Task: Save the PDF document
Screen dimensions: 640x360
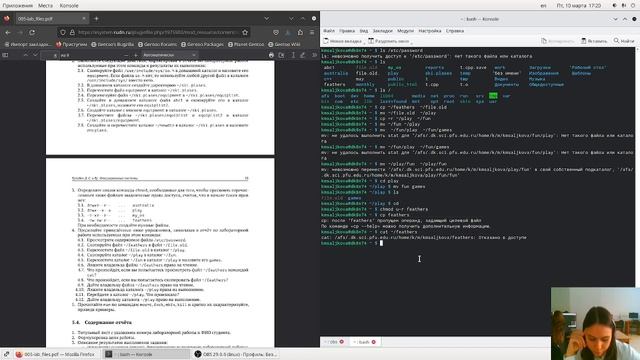Action: (281, 55)
